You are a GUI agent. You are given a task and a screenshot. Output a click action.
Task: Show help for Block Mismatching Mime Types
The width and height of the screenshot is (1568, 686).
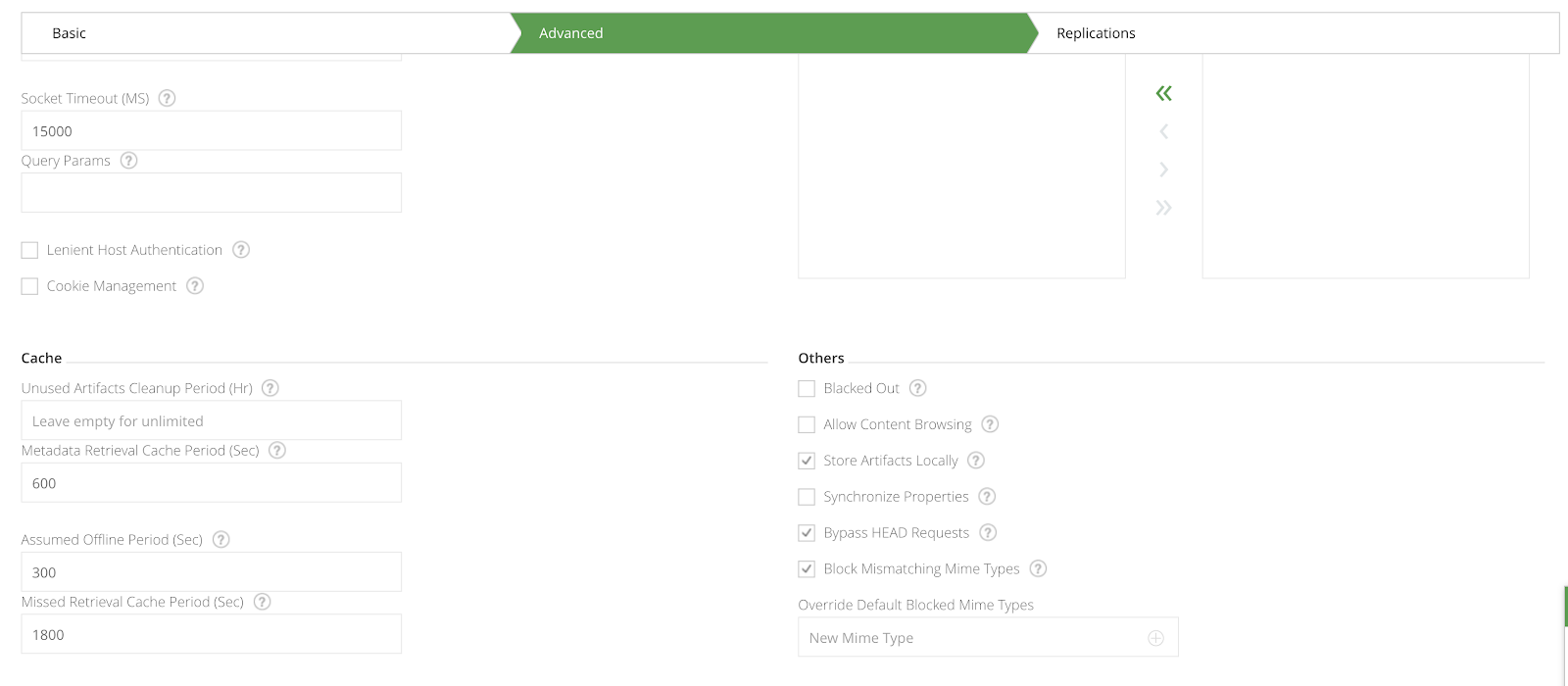pyautogui.click(x=1038, y=568)
